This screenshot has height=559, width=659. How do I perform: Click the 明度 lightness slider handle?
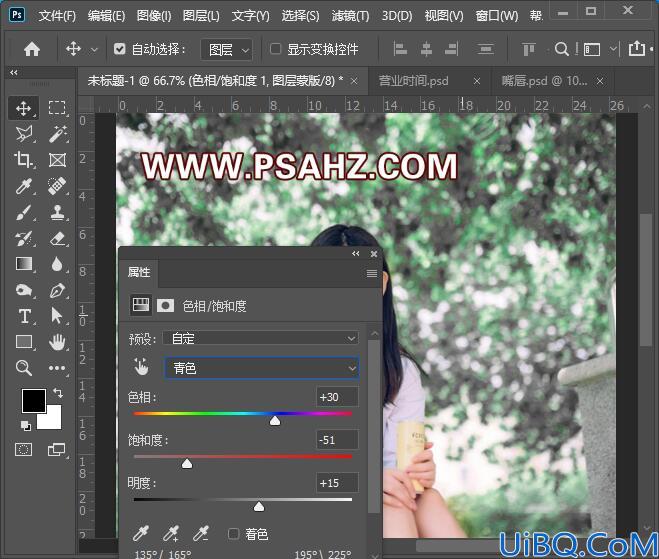259,506
